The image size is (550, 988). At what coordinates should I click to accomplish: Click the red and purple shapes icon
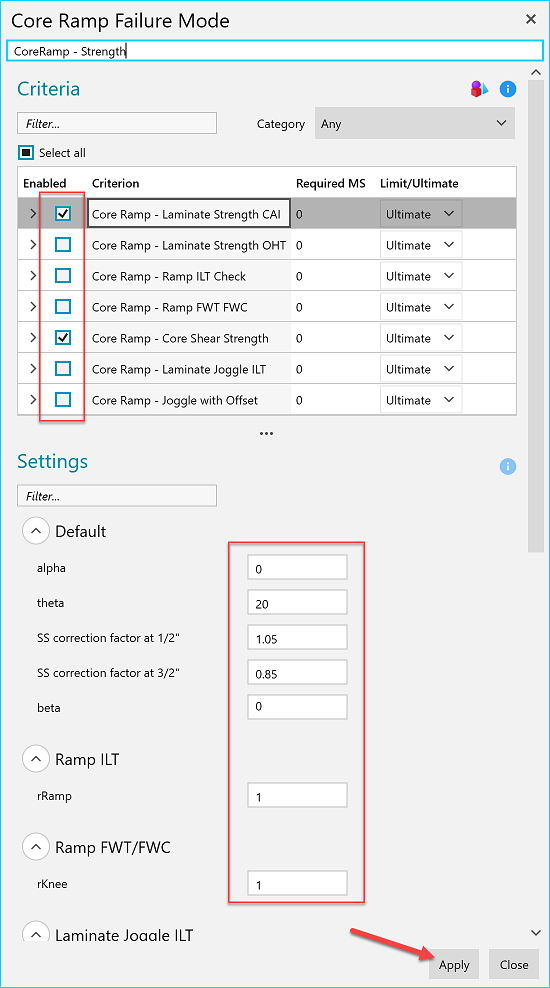point(479,89)
